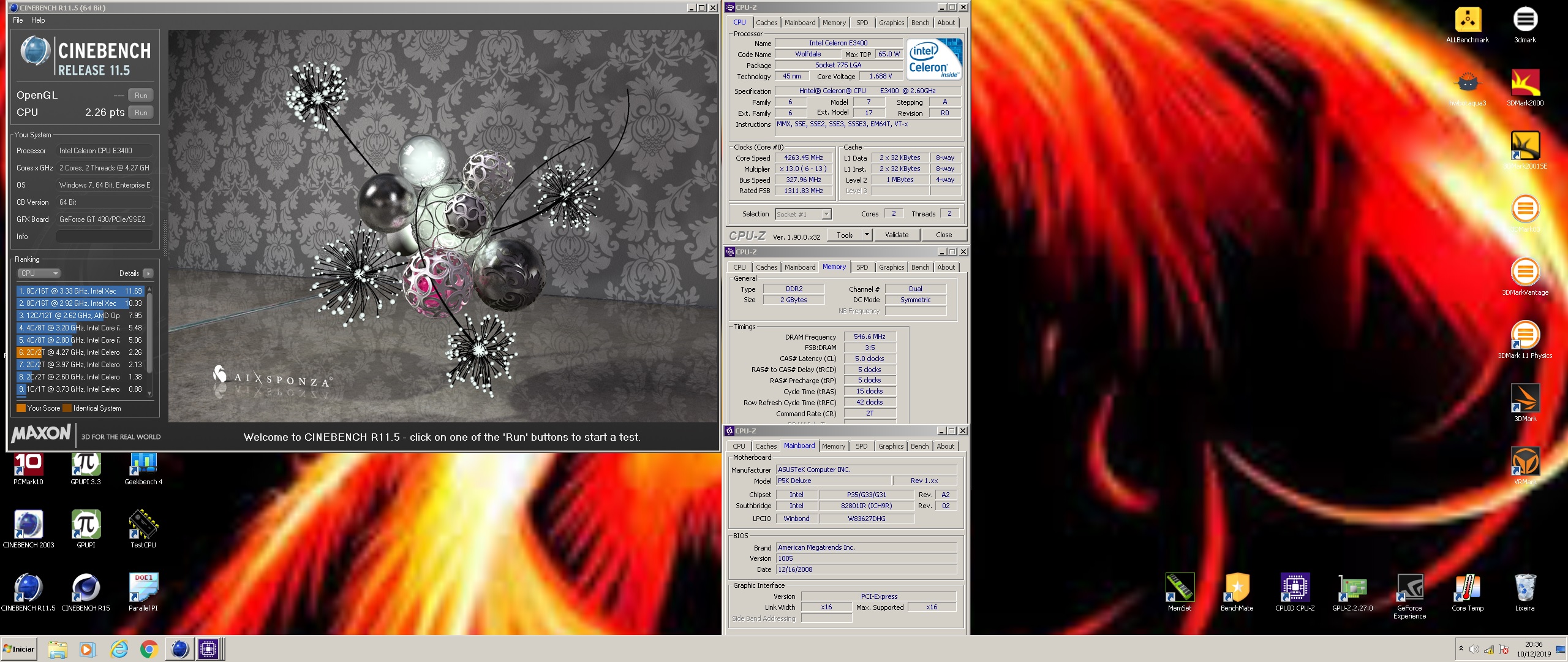Viewport: 1568px width, 662px height.
Task: Open the hwbot aqua3 desktop icon
Action: pos(1468,88)
